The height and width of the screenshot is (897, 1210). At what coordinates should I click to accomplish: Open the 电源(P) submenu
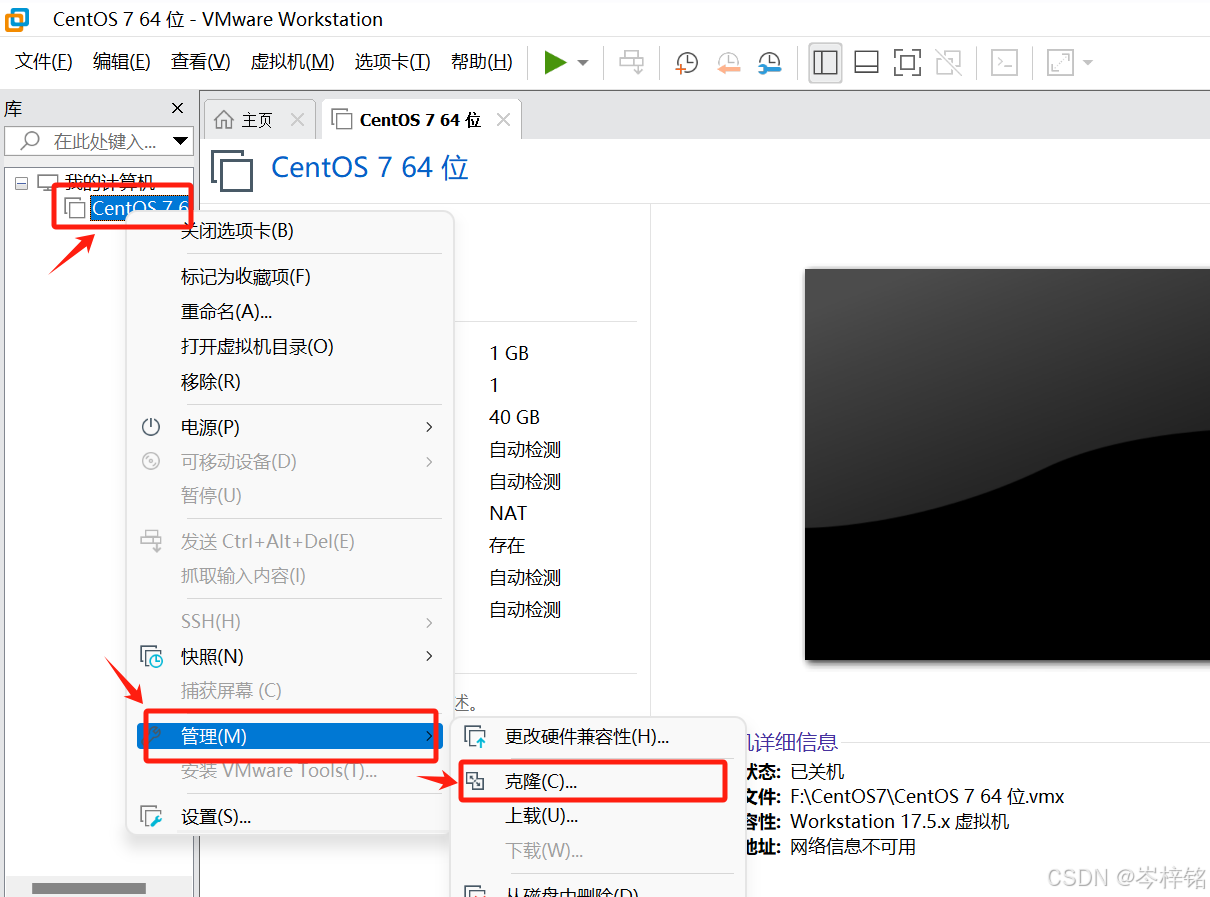pyautogui.click(x=289, y=427)
